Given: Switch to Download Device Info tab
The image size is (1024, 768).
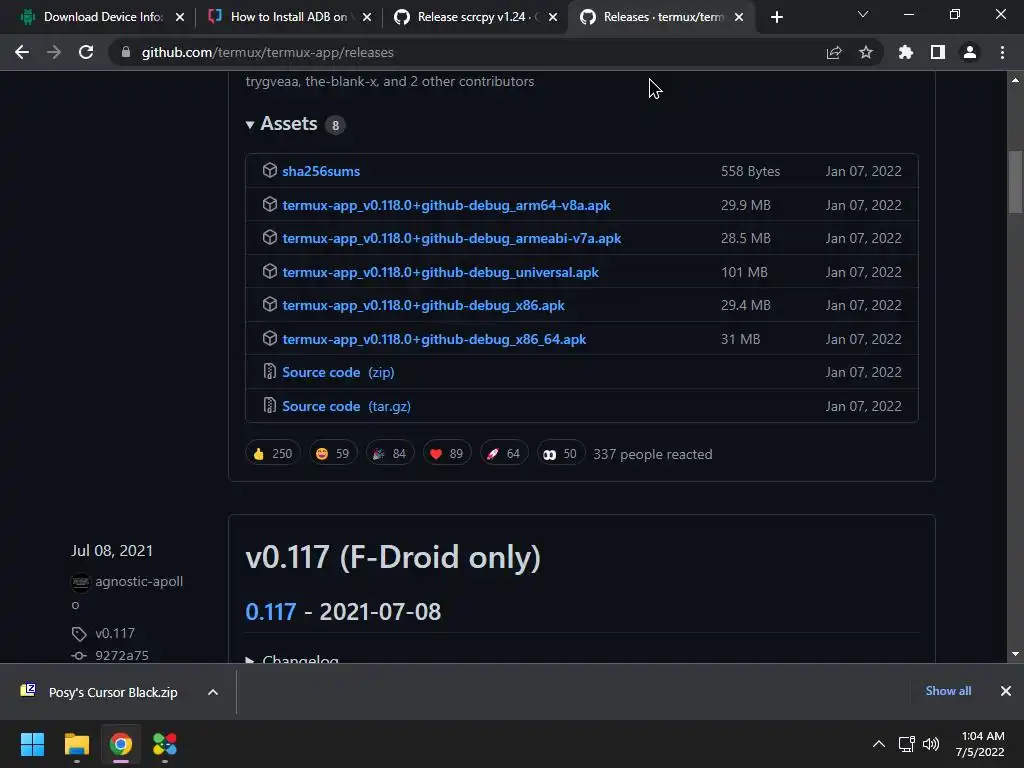Looking at the screenshot, I should click(93, 17).
